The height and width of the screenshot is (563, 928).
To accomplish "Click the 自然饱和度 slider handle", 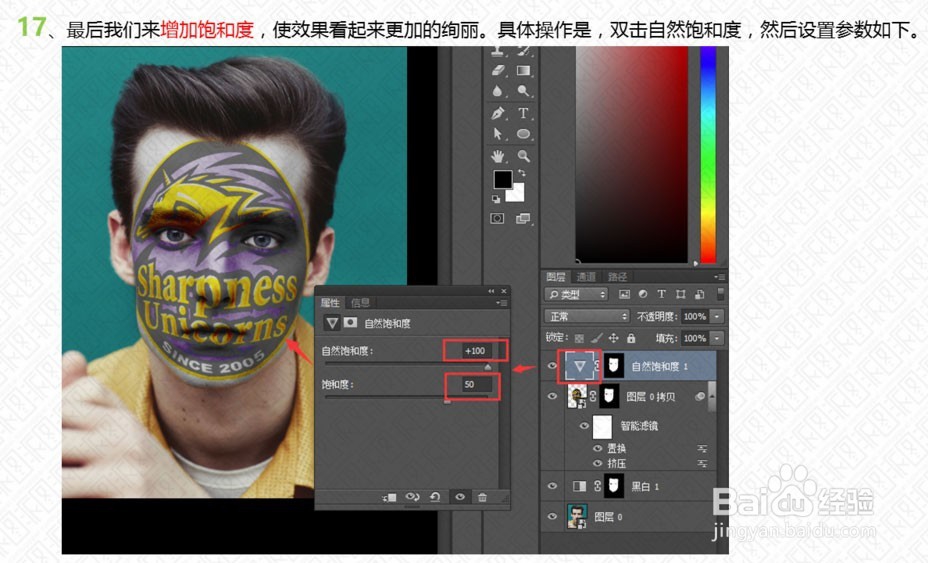I will (x=488, y=367).
